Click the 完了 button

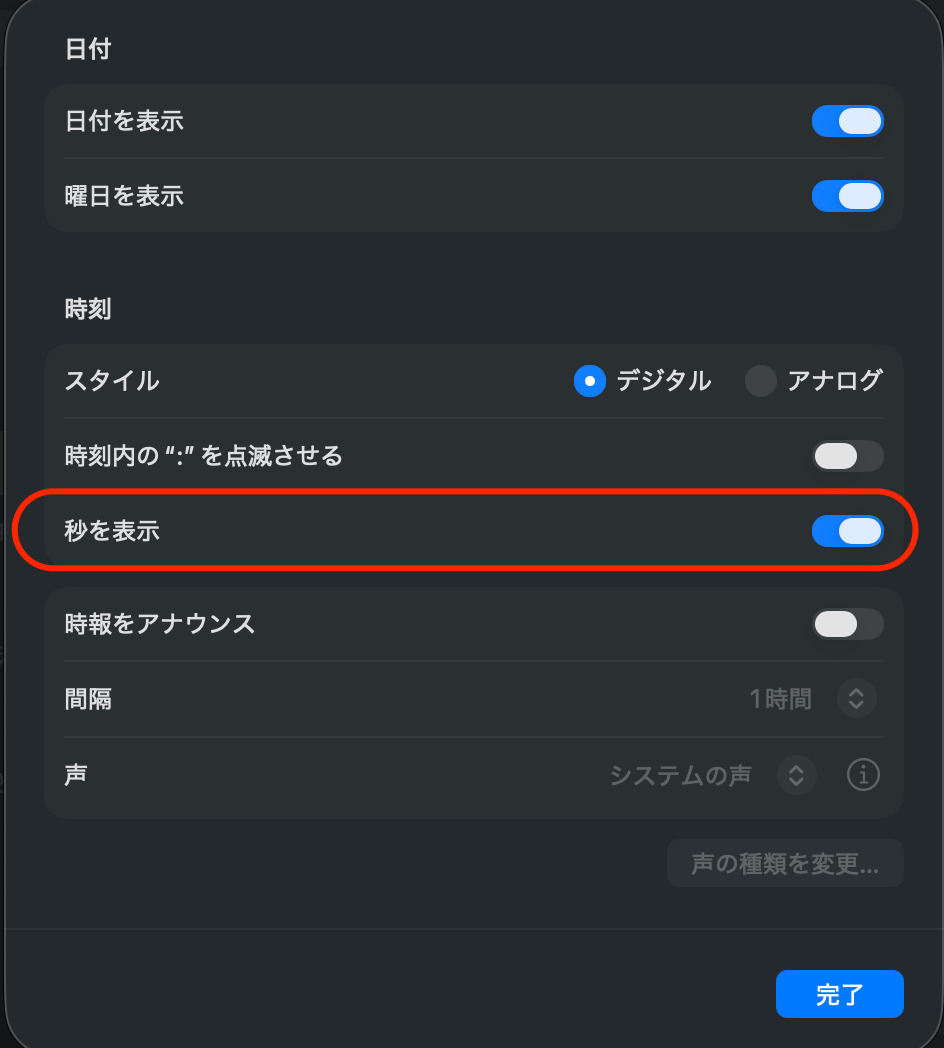(839, 994)
